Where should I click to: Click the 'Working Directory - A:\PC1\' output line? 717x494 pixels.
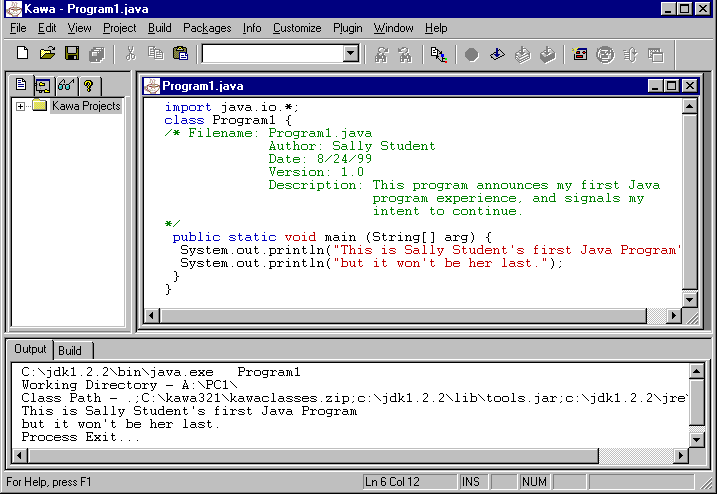(129, 385)
